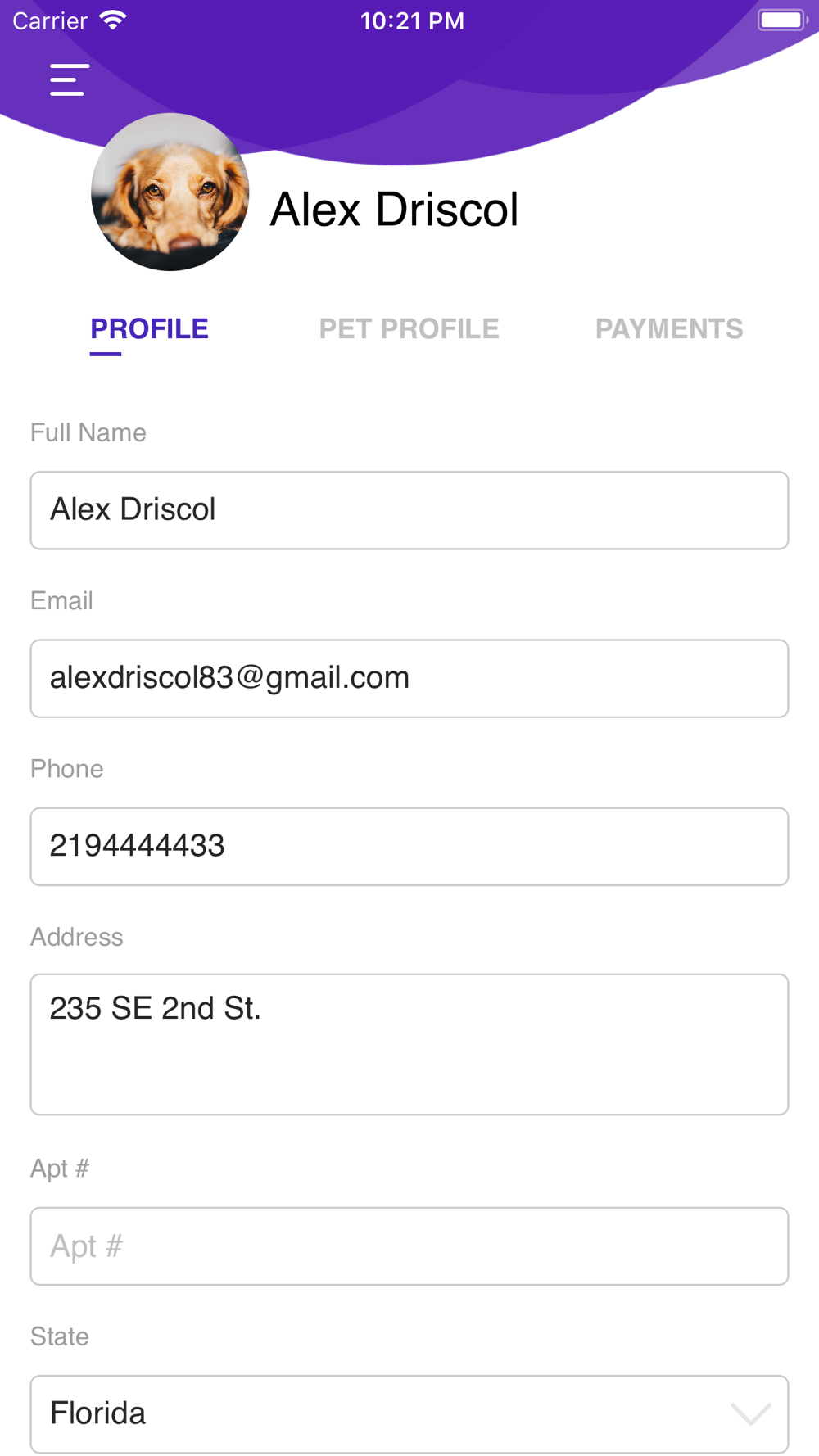Image resolution: width=819 pixels, height=1456 pixels.
Task: Edit the Full Name field
Action: click(x=409, y=510)
